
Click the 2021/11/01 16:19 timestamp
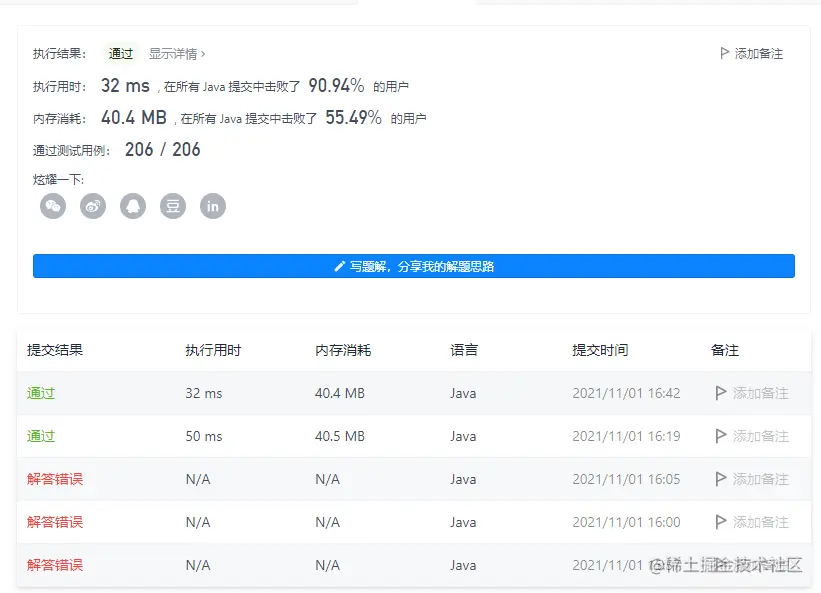pyautogui.click(x=626, y=436)
